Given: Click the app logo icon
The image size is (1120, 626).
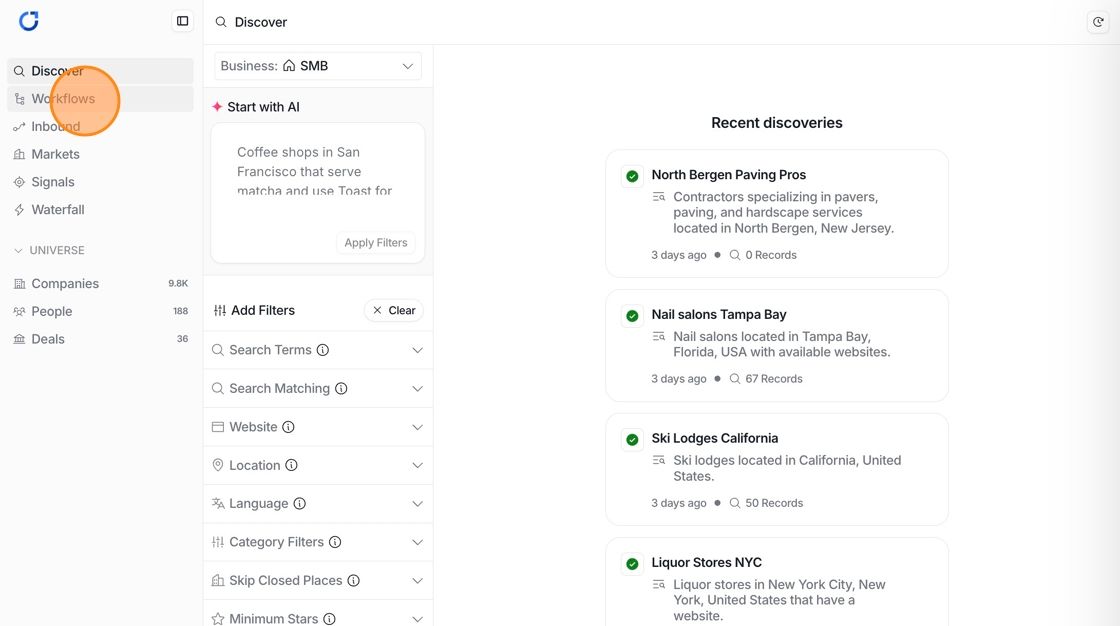Looking at the screenshot, I should [x=29, y=21].
